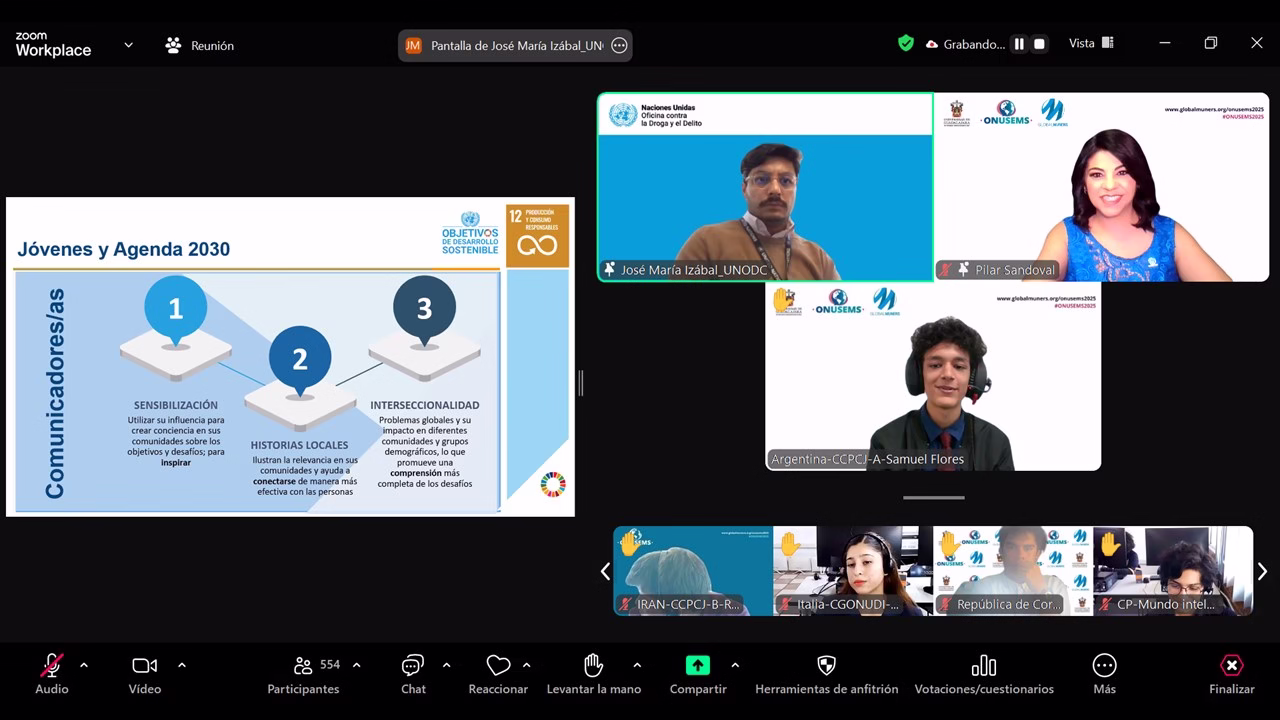The width and height of the screenshot is (1280, 720).
Task: Pause the recording
Action: click(1019, 44)
